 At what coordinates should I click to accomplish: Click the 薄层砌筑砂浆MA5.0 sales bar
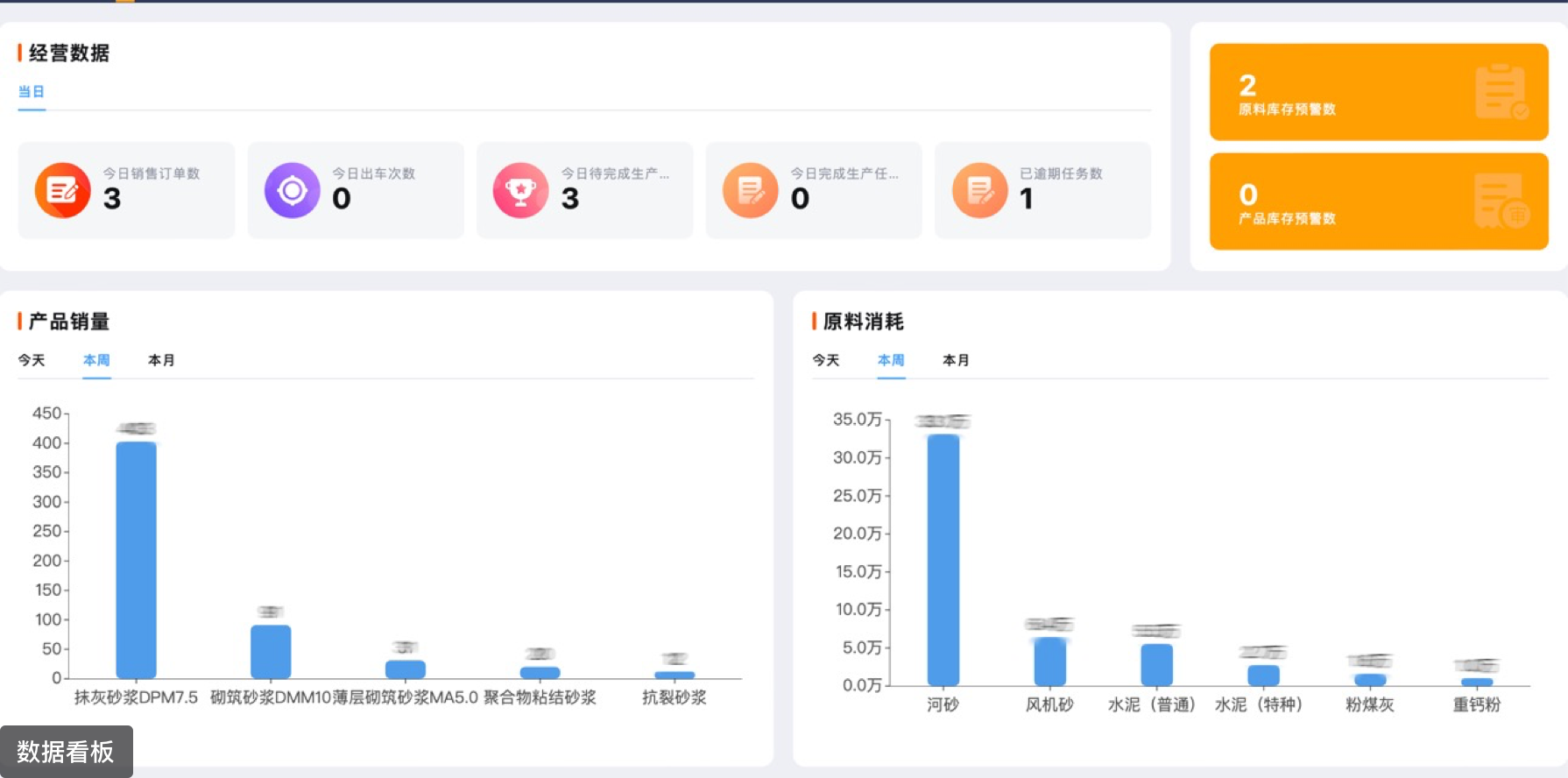pyautogui.click(x=406, y=669)
